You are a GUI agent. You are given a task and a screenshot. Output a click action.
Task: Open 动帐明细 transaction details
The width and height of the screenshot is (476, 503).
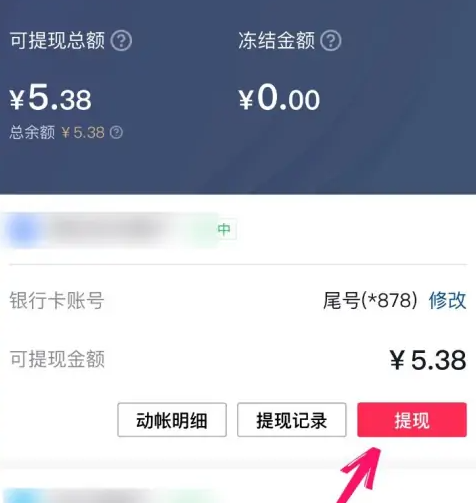172,420
